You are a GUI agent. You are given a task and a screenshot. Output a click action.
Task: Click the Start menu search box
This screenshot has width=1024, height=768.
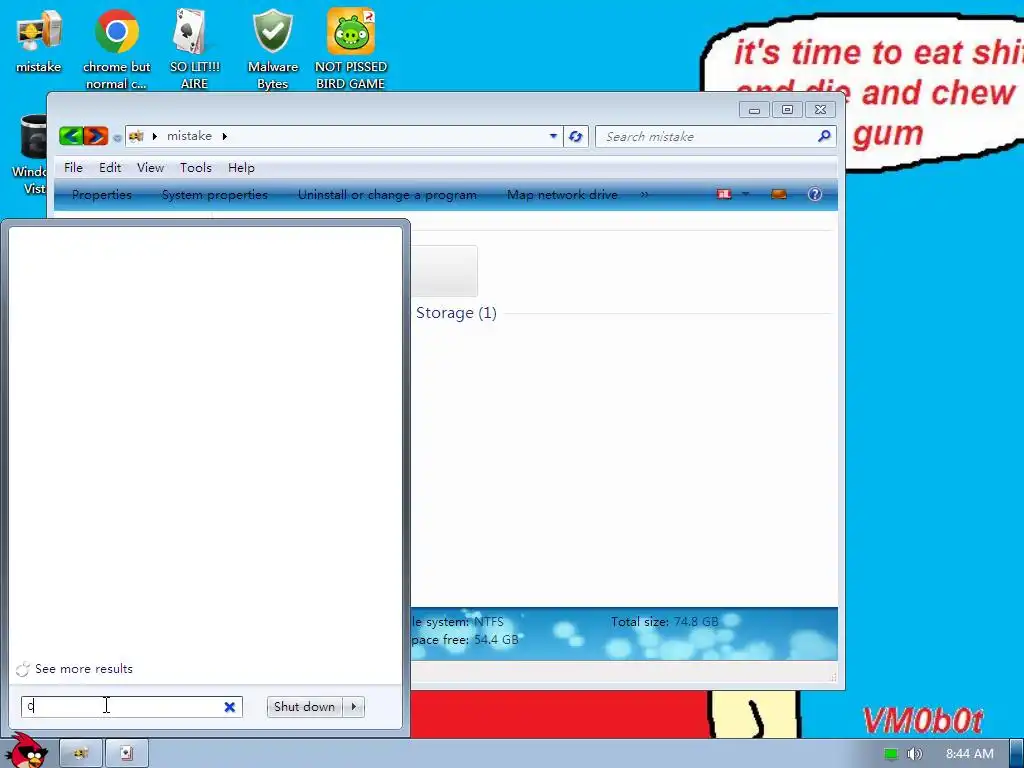point(132,707)
